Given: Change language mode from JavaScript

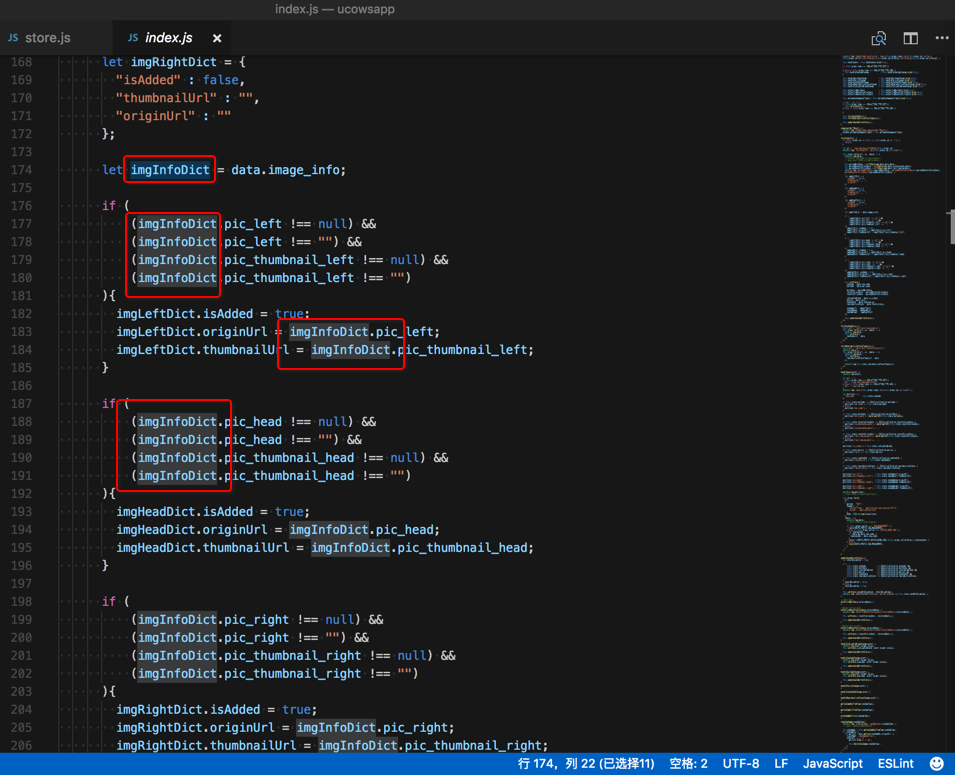Looking at the screenshot, I should (x=833, y=764).
